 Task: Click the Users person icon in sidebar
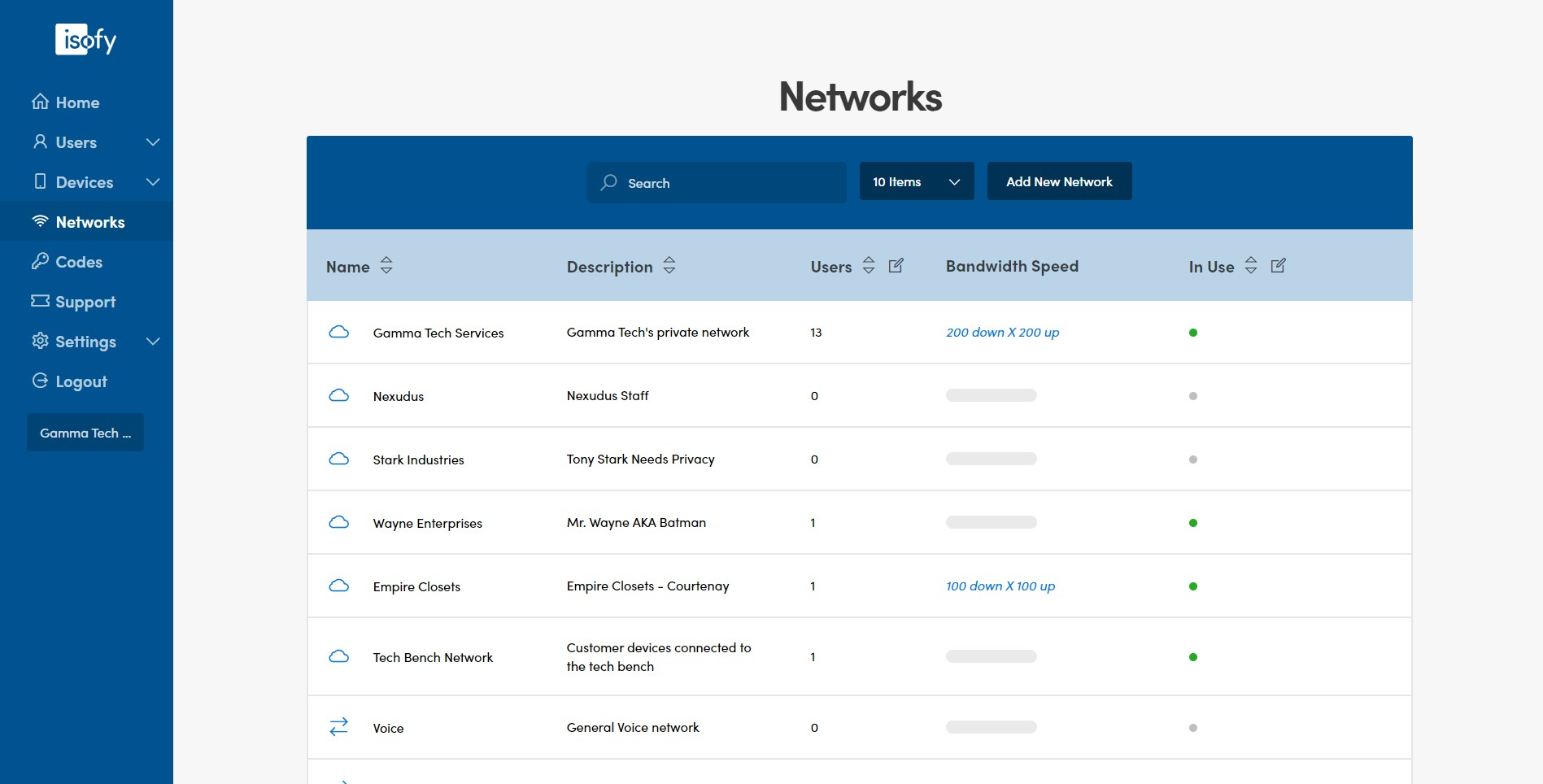[40, 142]
